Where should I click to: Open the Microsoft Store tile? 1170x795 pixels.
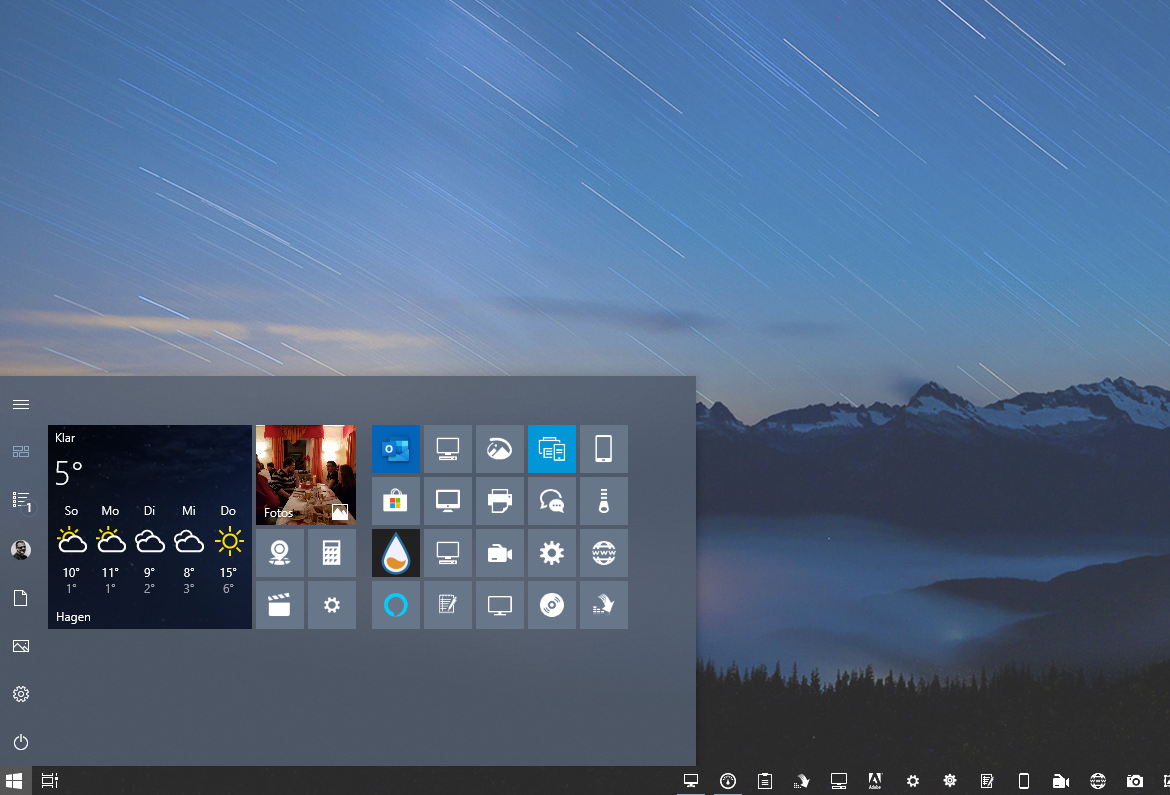pyautogui.click(x=395, y=501)
